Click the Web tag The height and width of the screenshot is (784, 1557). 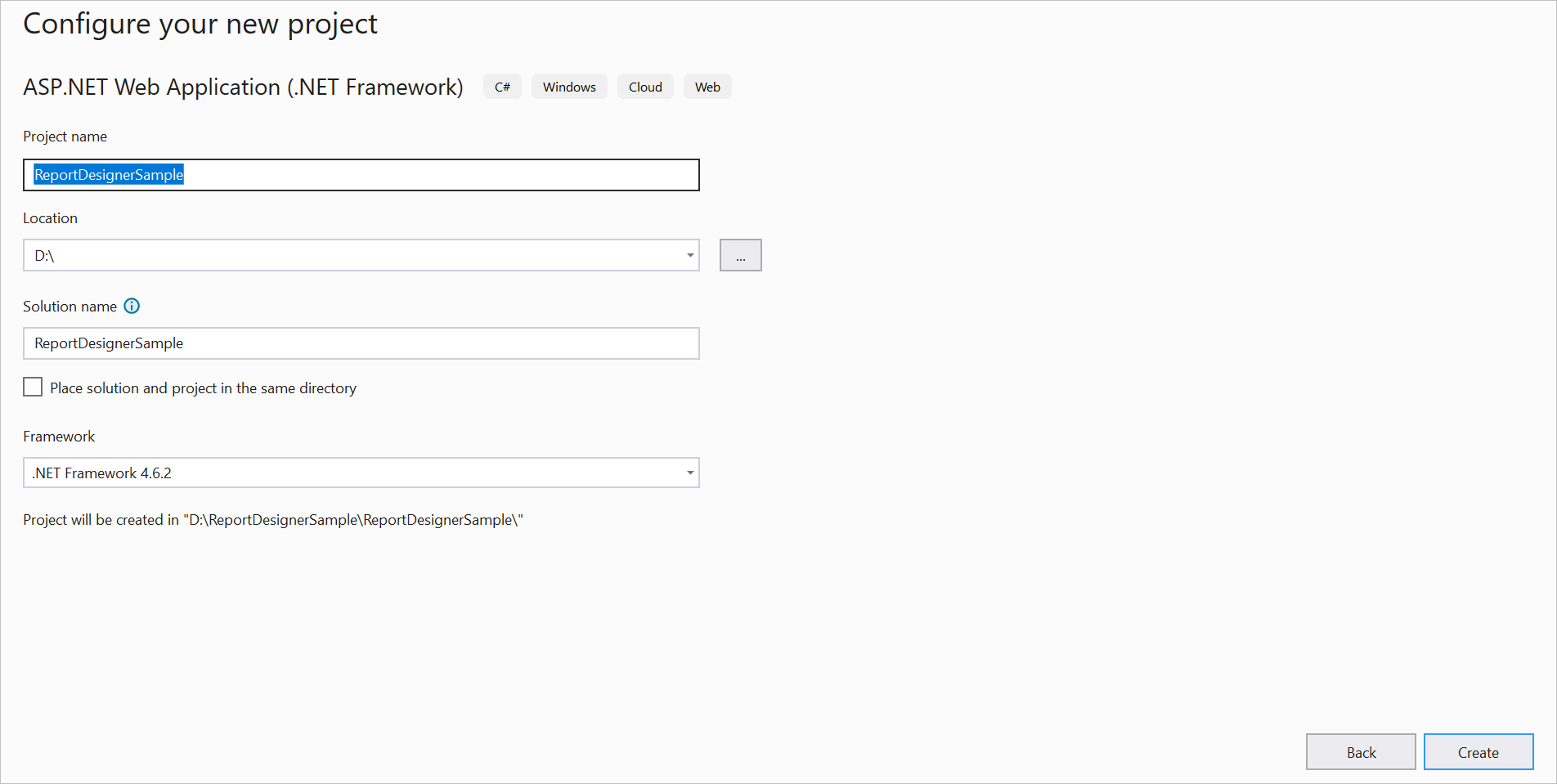click(707, 87)
